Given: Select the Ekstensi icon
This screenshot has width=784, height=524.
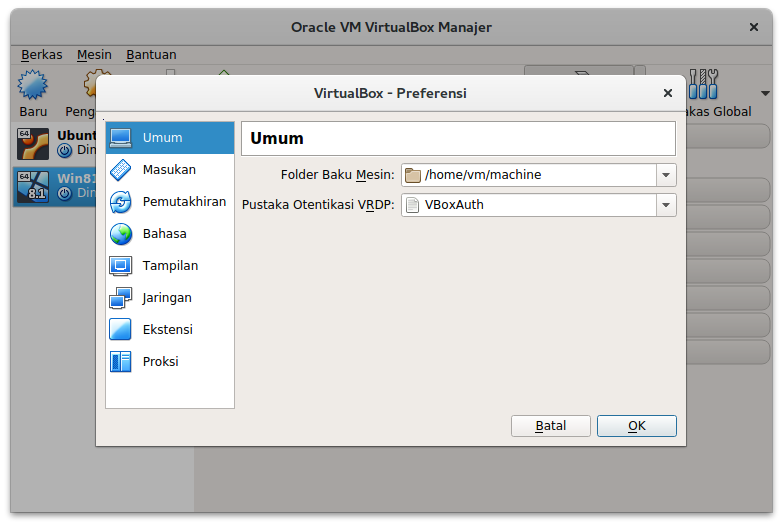Looking at the screenshot, I should pyautogui.click(x=120, y=330).
